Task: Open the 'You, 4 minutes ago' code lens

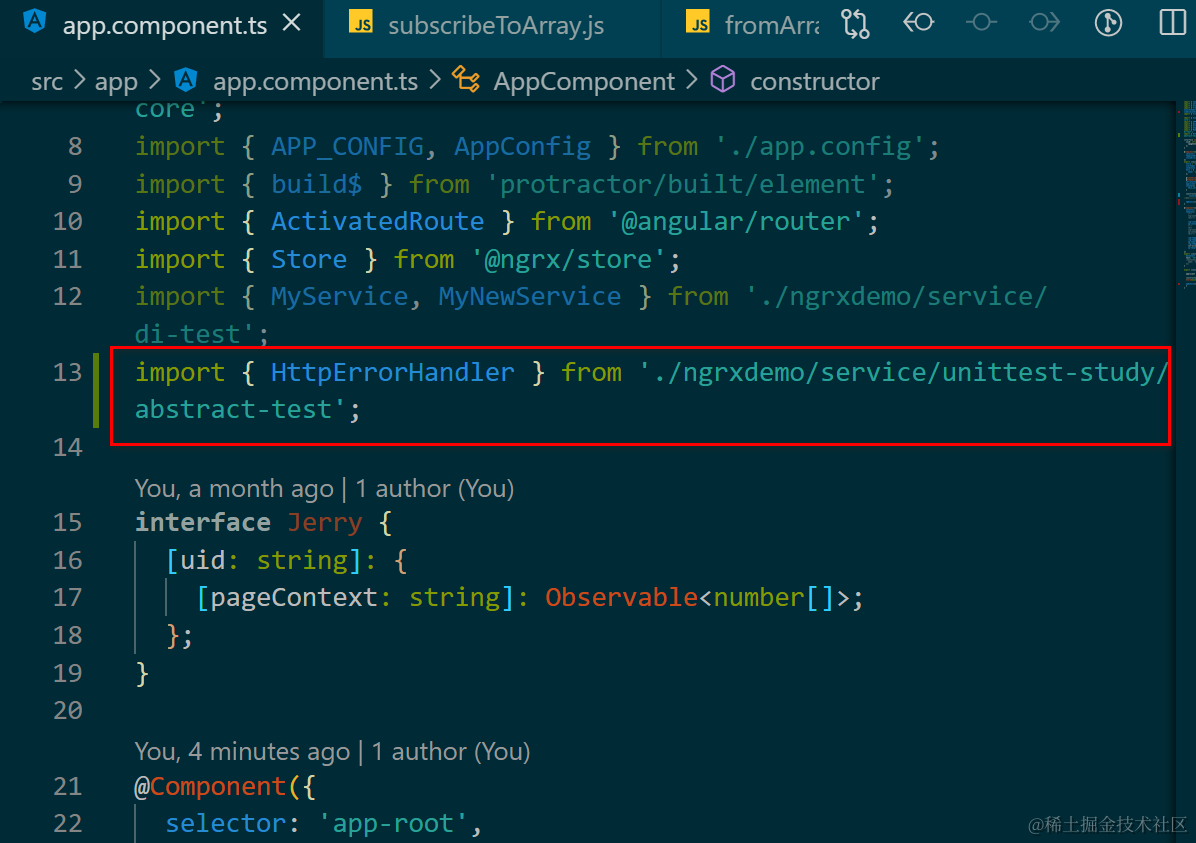Action: pos(332,751)
